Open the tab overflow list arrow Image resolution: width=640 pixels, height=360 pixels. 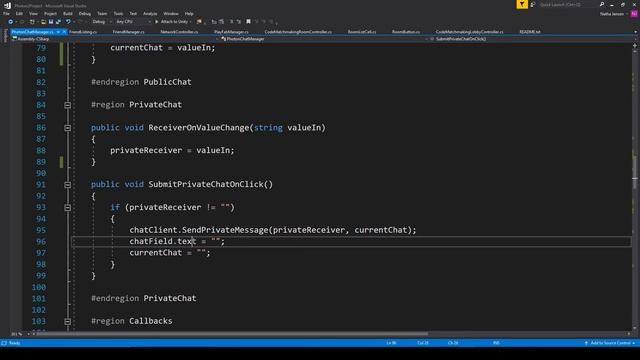(635, 32)
